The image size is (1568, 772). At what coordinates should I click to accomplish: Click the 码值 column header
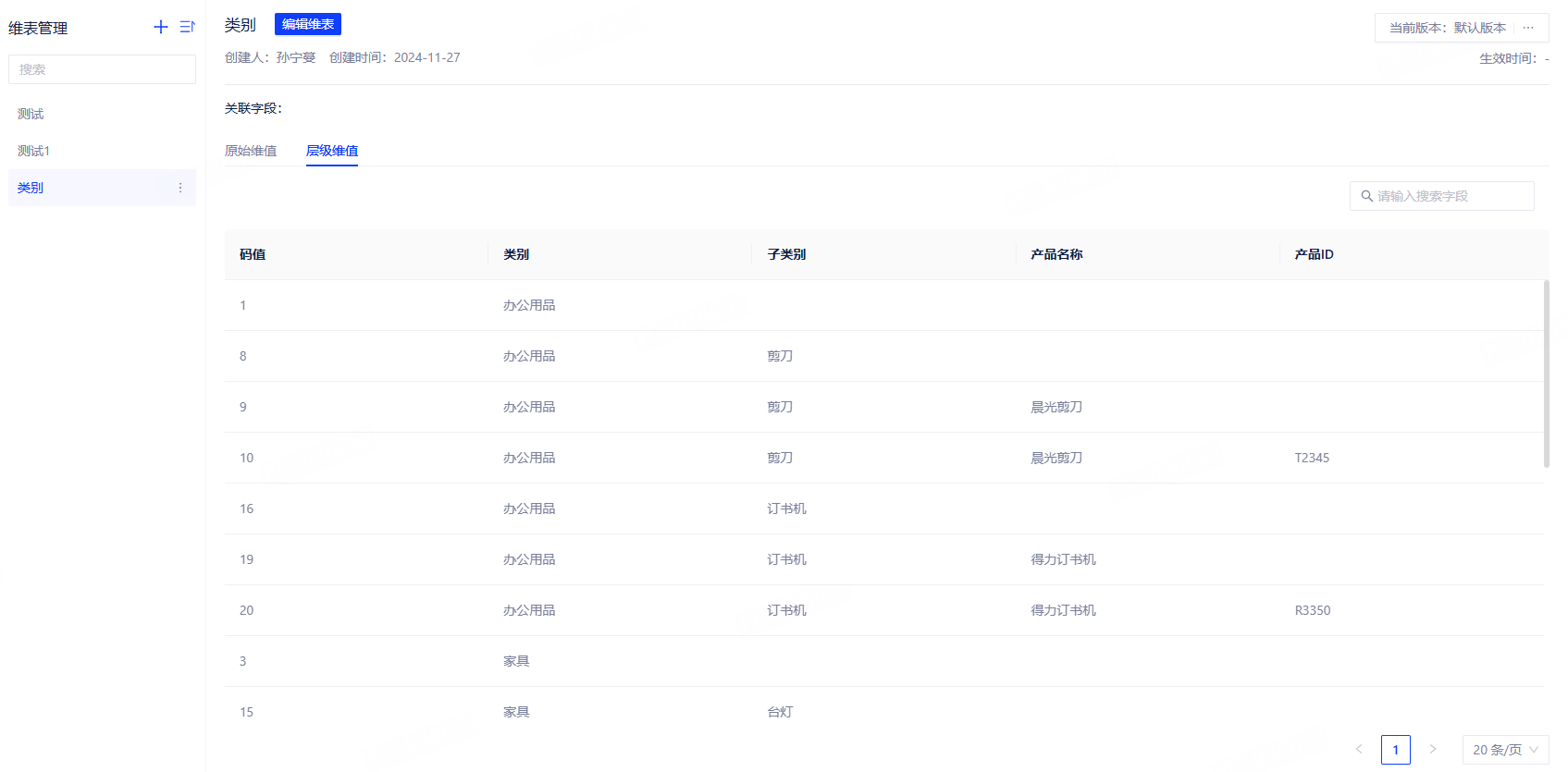coord(253,254)
